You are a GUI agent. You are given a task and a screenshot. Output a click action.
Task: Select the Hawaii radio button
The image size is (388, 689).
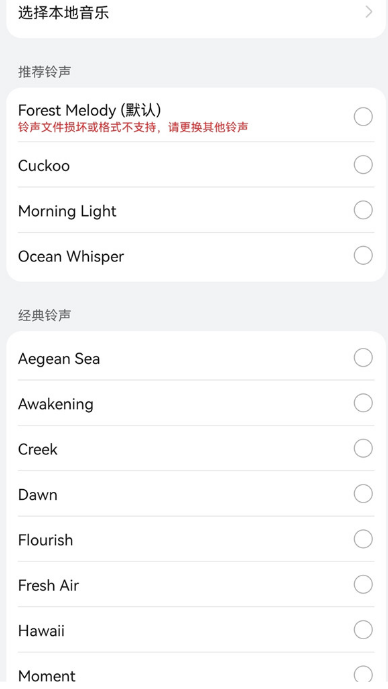pyautogui.click(x=363, y=630)
